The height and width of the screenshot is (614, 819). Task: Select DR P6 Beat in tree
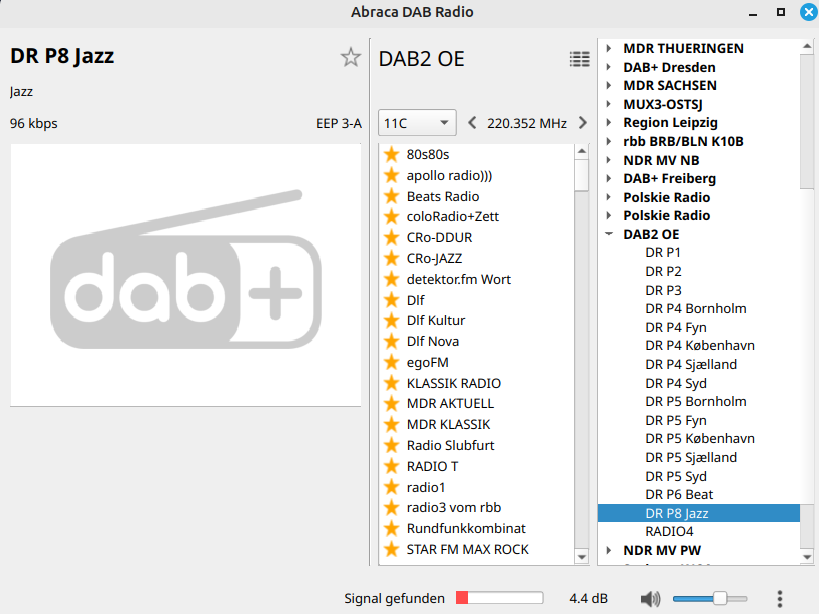(x=679, y=494)
